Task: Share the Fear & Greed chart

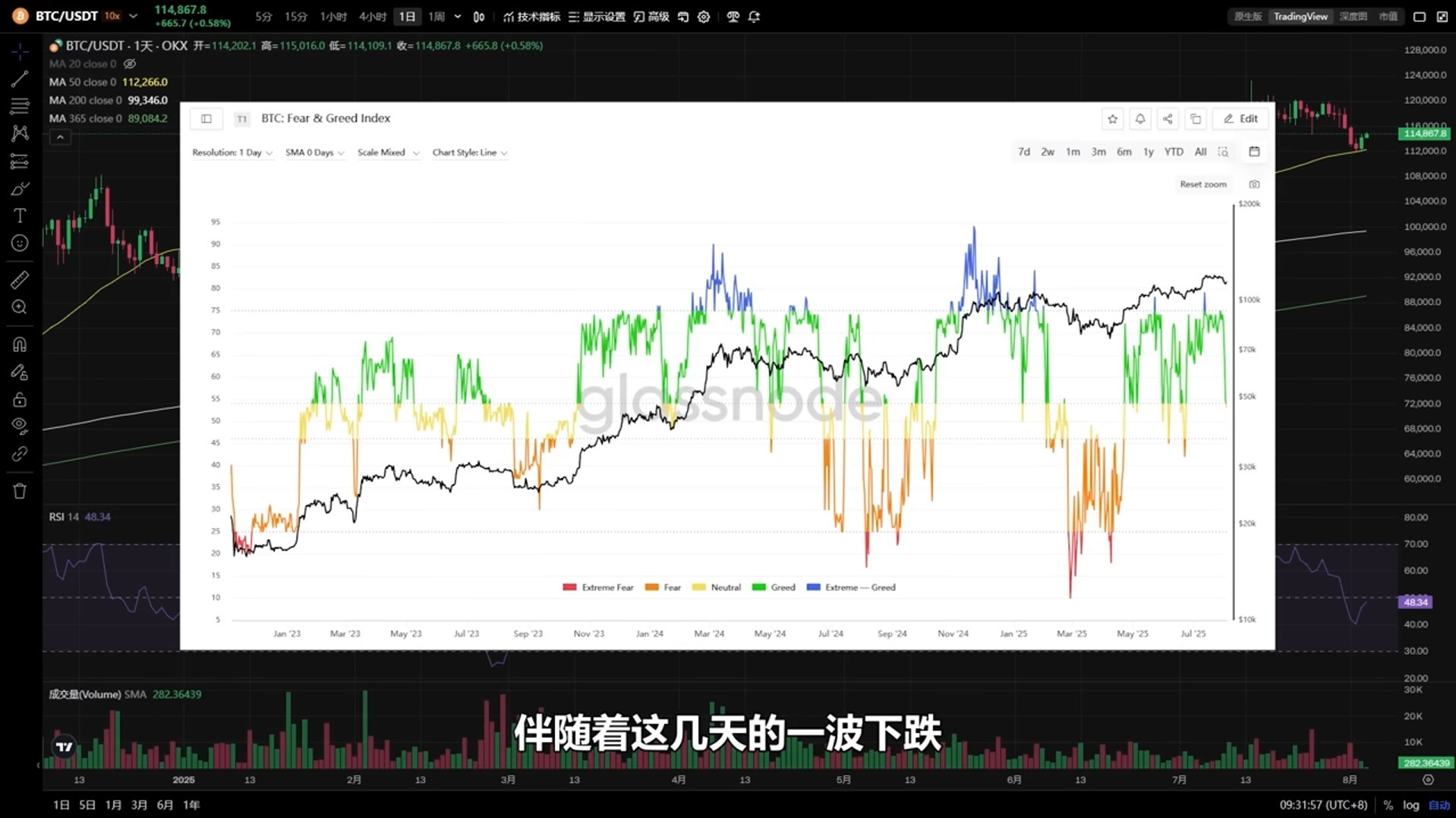Action: click(1168, 119)
